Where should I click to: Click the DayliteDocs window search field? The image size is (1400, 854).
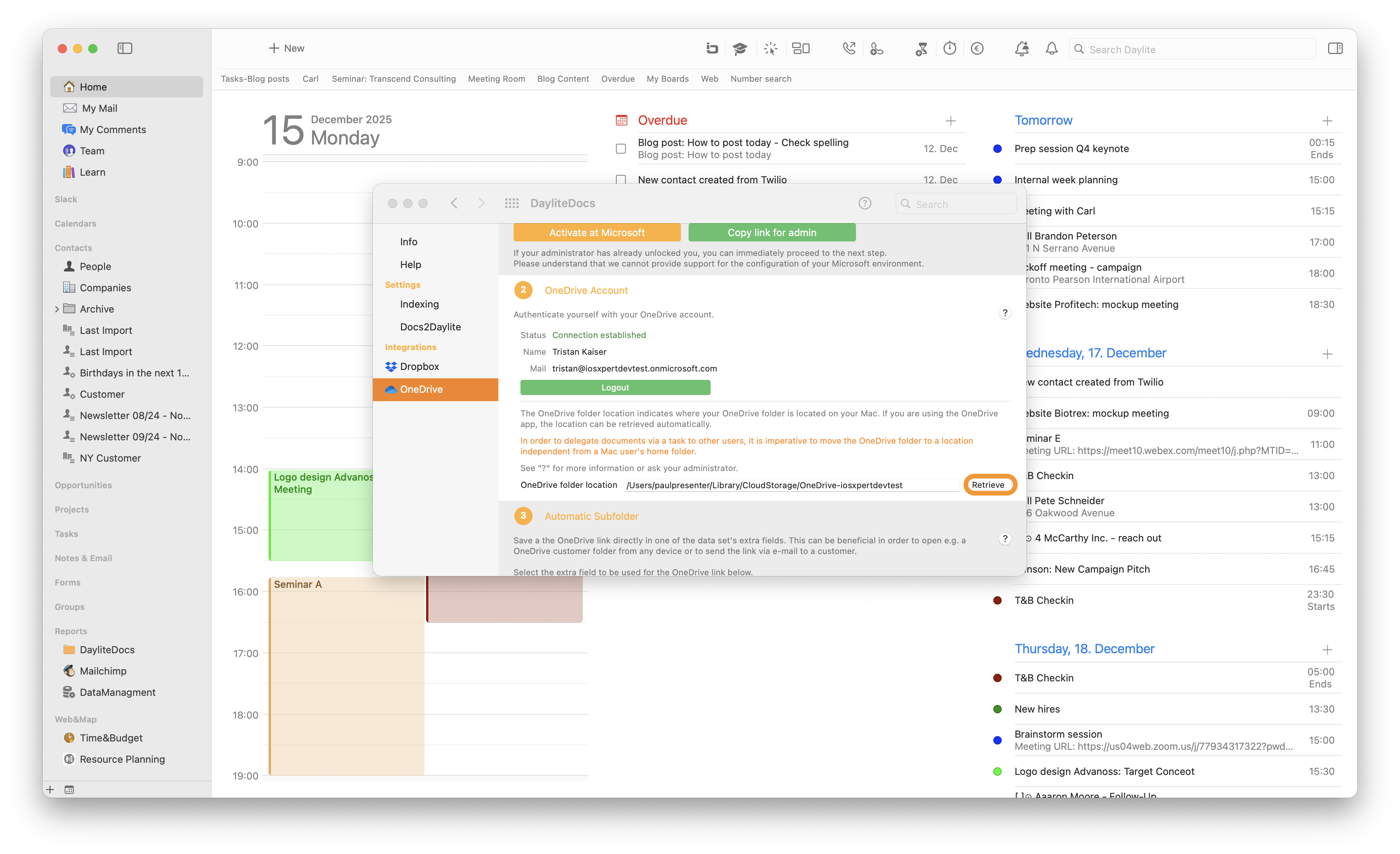[956, 204]
